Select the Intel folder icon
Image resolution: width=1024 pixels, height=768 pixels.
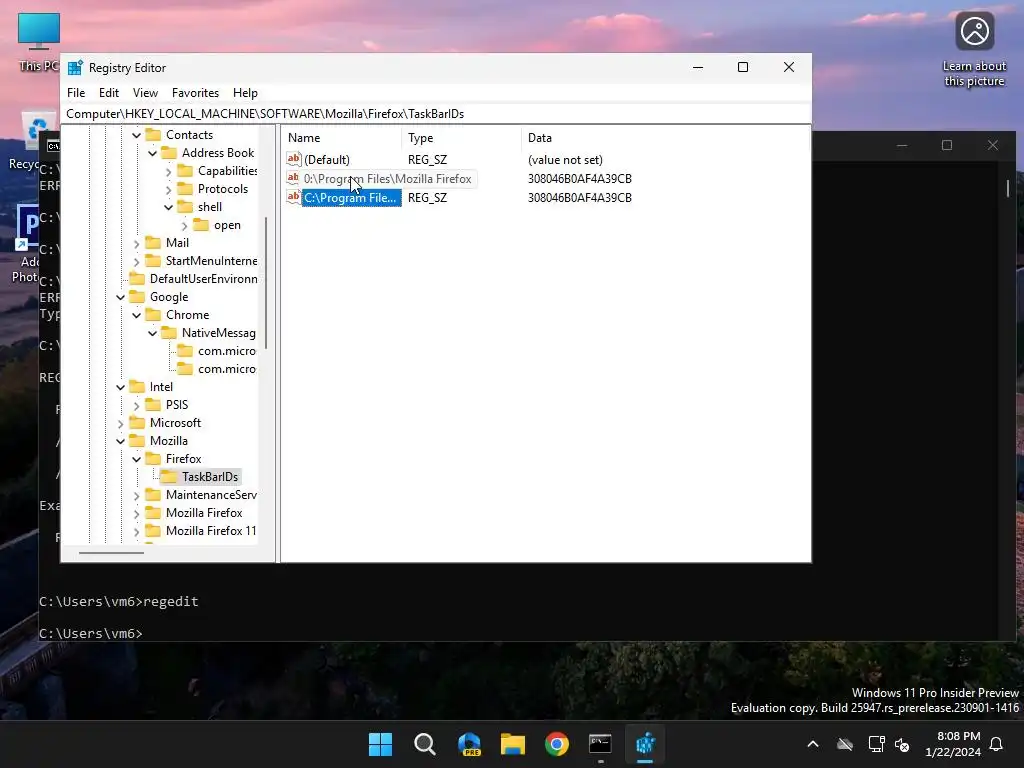pyautogui.click(x=137, y=387)
